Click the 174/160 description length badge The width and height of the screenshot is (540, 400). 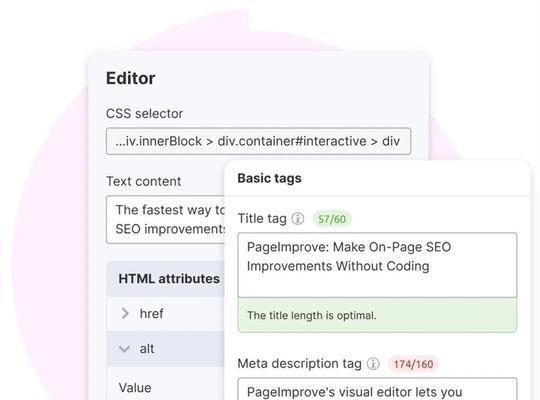[413, 364]
